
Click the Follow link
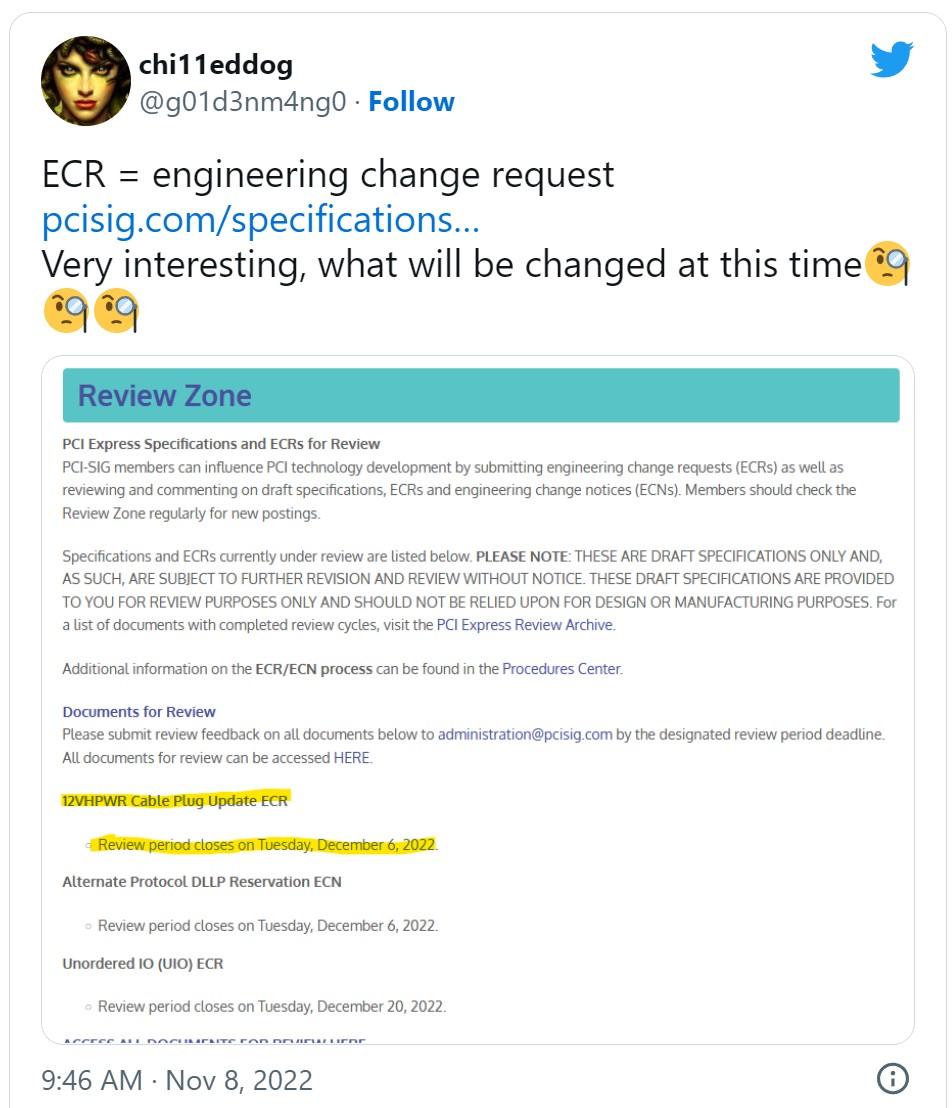[411, 101]
